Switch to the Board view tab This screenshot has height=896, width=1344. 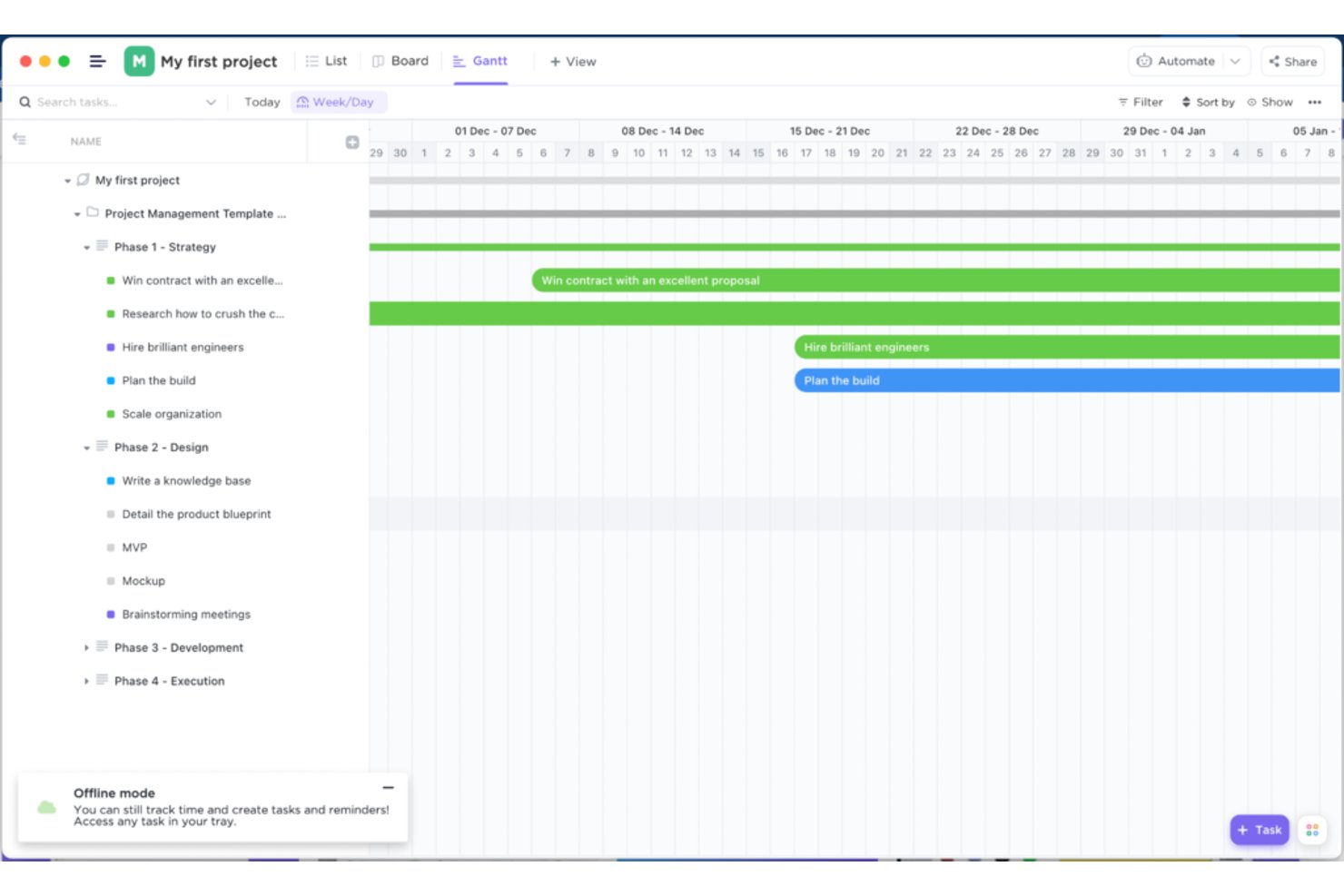(x=400, y=61)
